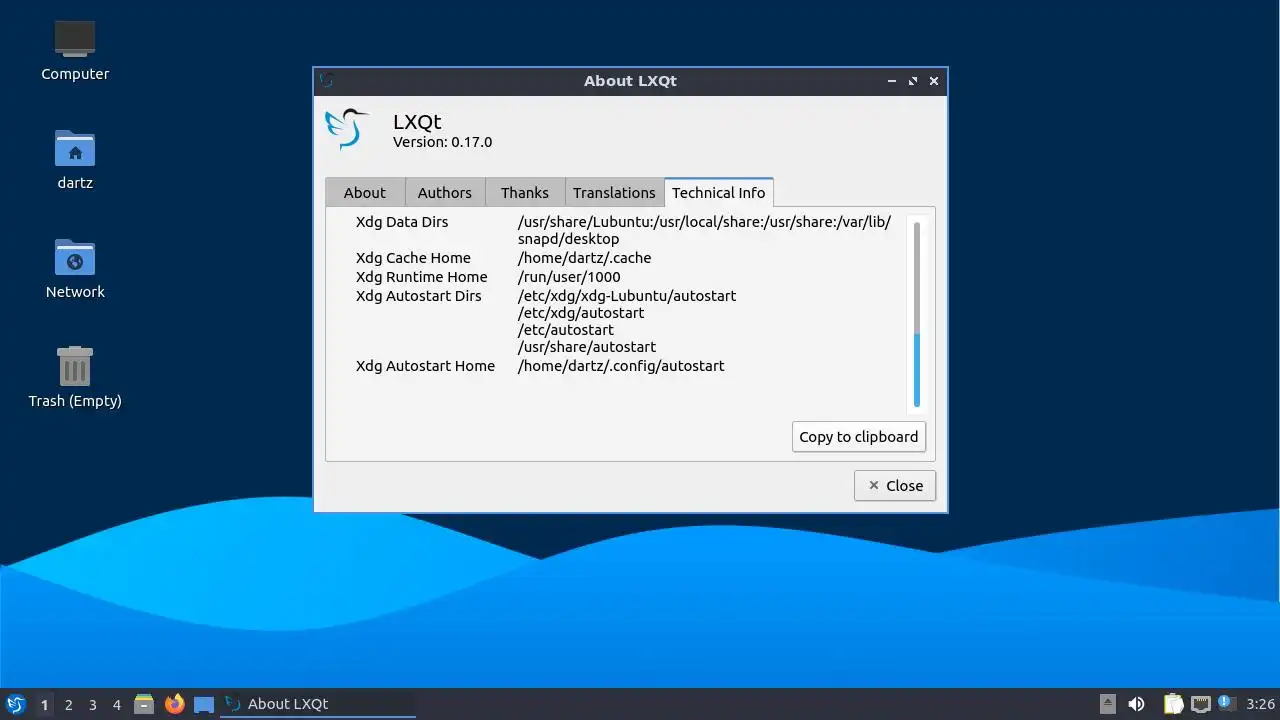Open the LXQt application menu

point(15,704)
